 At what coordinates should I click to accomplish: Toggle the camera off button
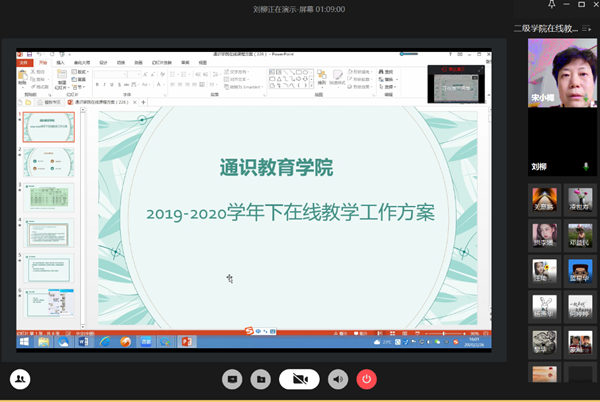(x=299, y=379)
